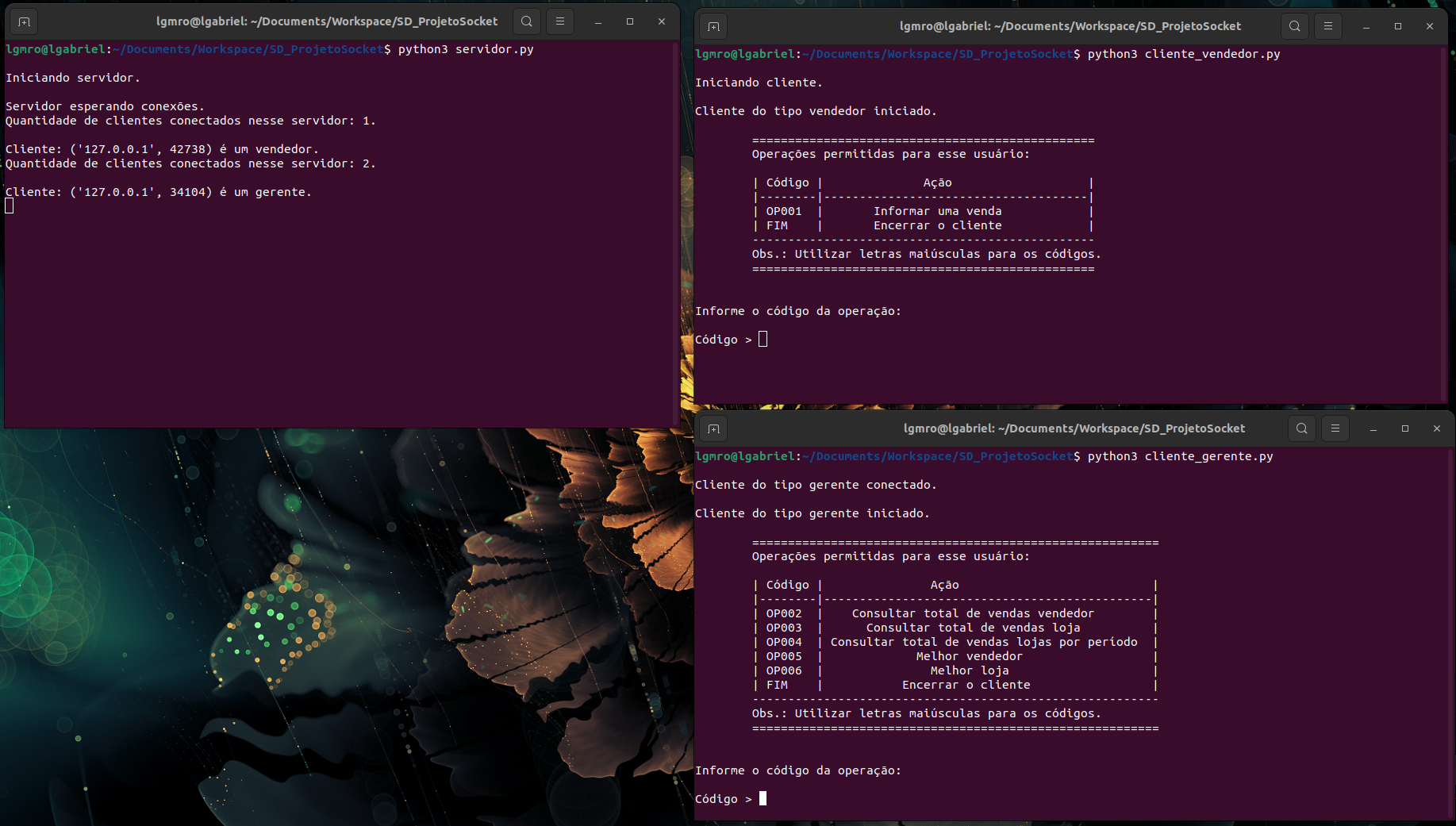Minimize the cliente_gerente terminal window

point(1373,428)
